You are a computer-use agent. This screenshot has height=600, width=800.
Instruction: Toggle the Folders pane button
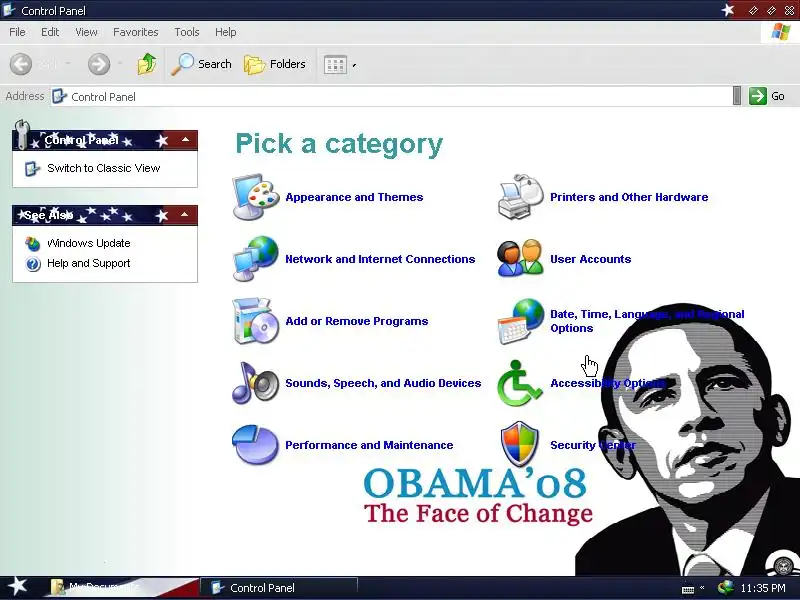click(274, 64)
